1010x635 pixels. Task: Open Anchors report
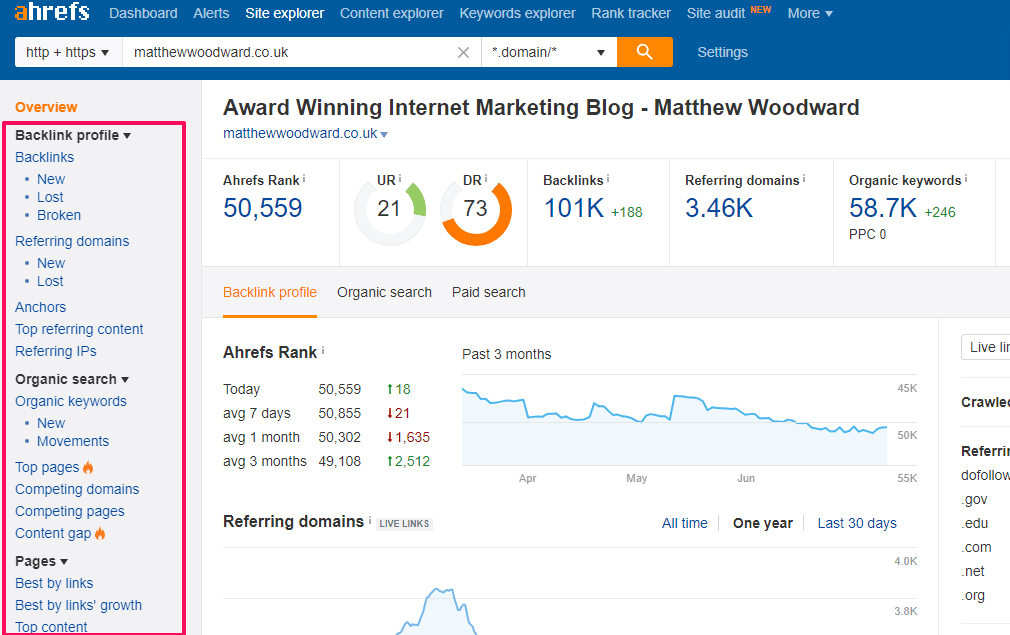pyautogui.click(x=41, y=307)
